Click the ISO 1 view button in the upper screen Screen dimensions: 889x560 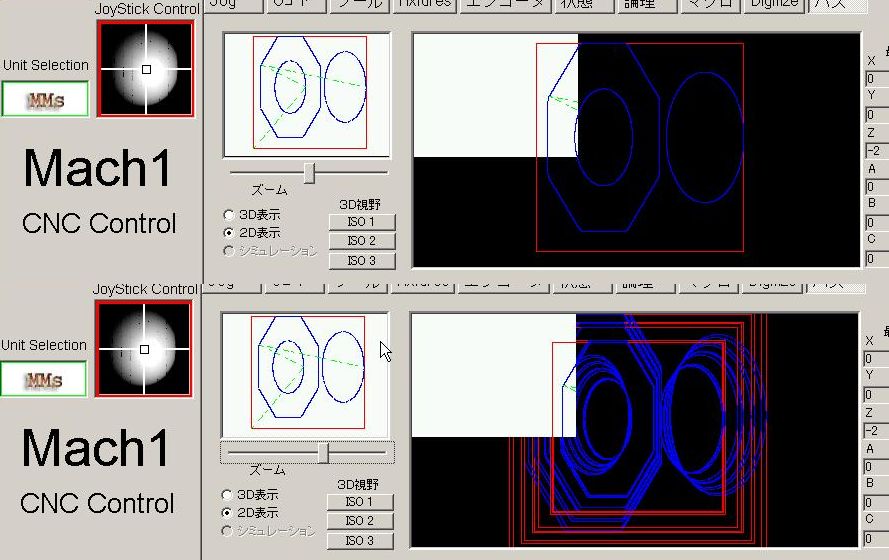362,222
